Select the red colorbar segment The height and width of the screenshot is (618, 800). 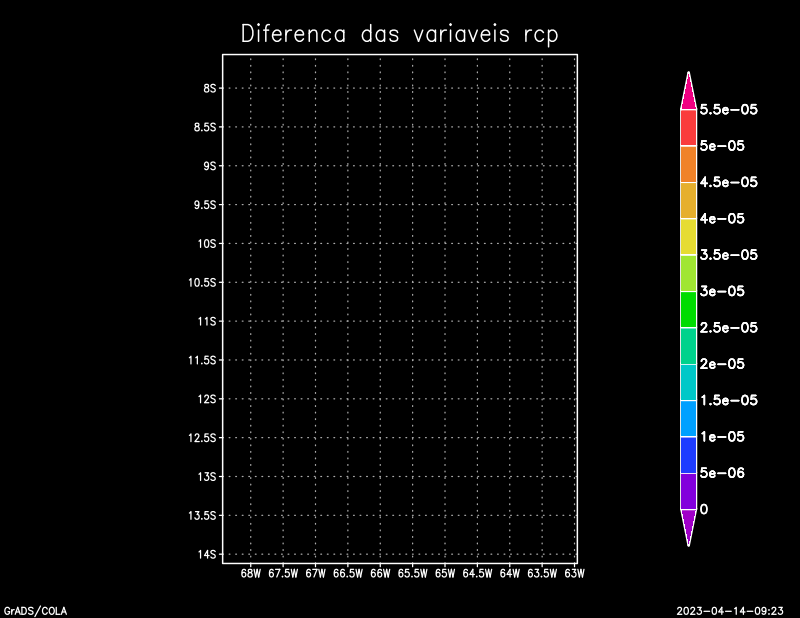[x=688, y=128]
